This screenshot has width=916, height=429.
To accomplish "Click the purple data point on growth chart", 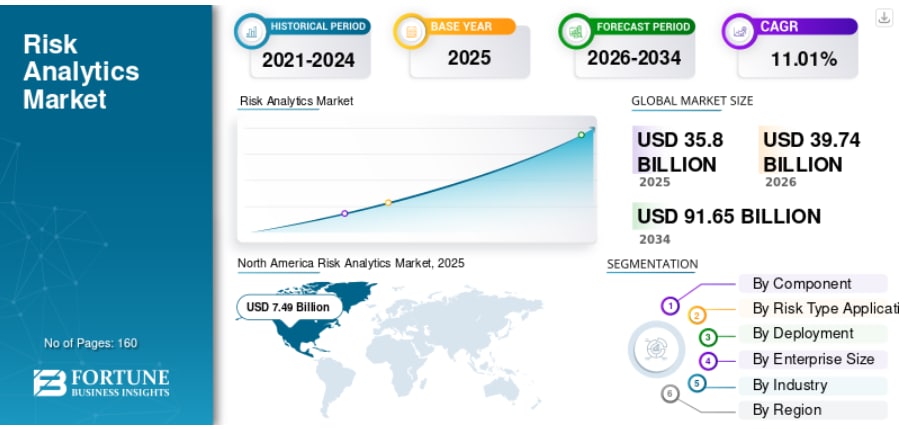I will pyautogui.click(x=345, y=213).
